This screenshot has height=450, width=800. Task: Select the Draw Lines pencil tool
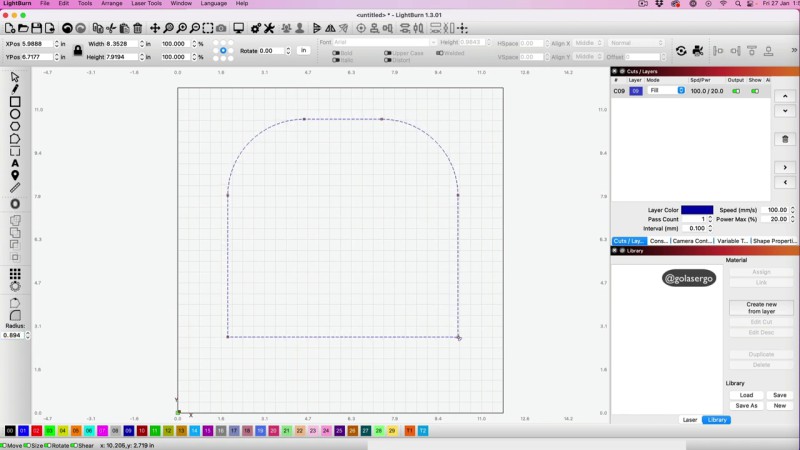pos(15,89)
